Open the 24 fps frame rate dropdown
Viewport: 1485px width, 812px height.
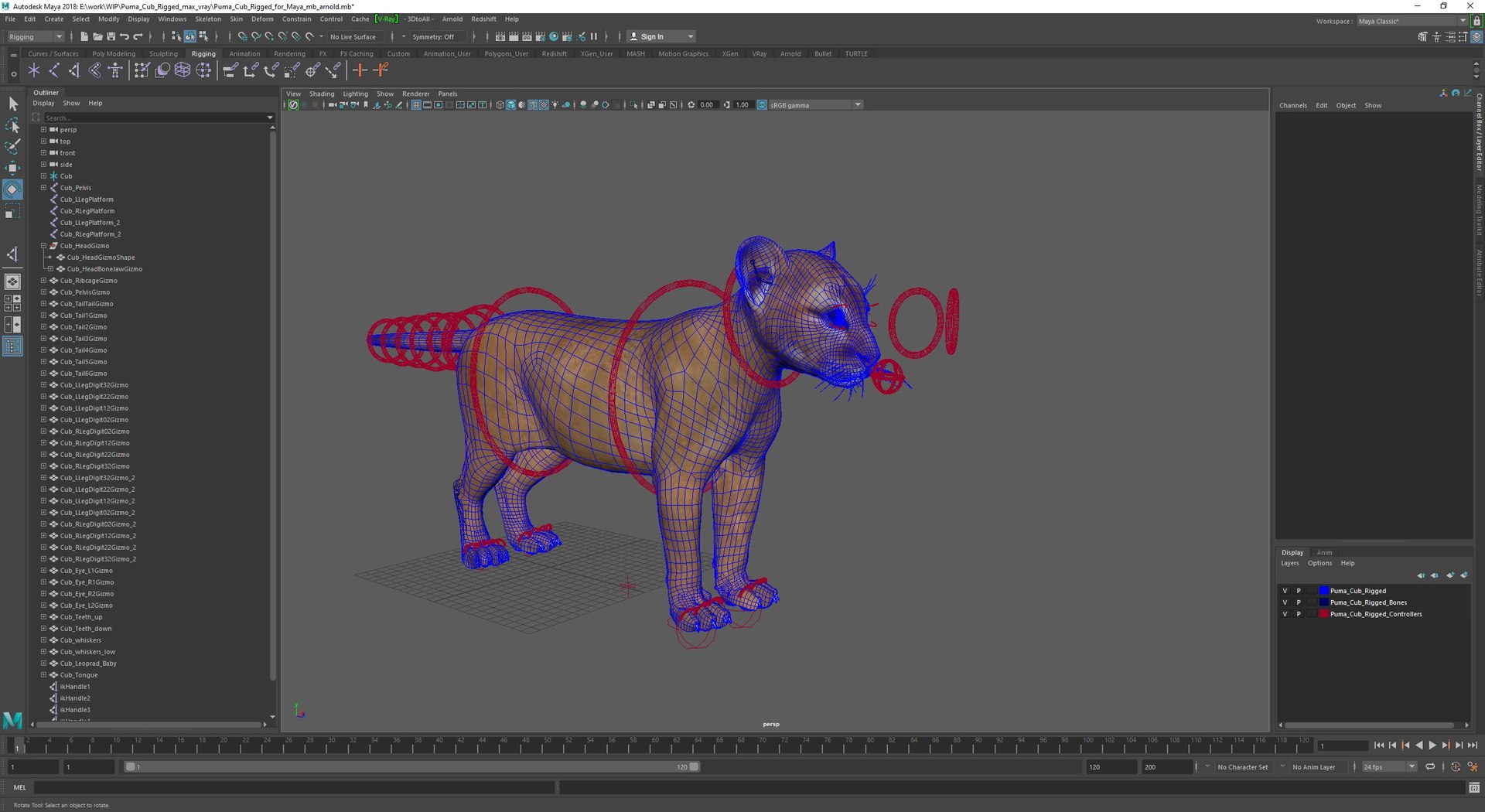pos(1389,767)
